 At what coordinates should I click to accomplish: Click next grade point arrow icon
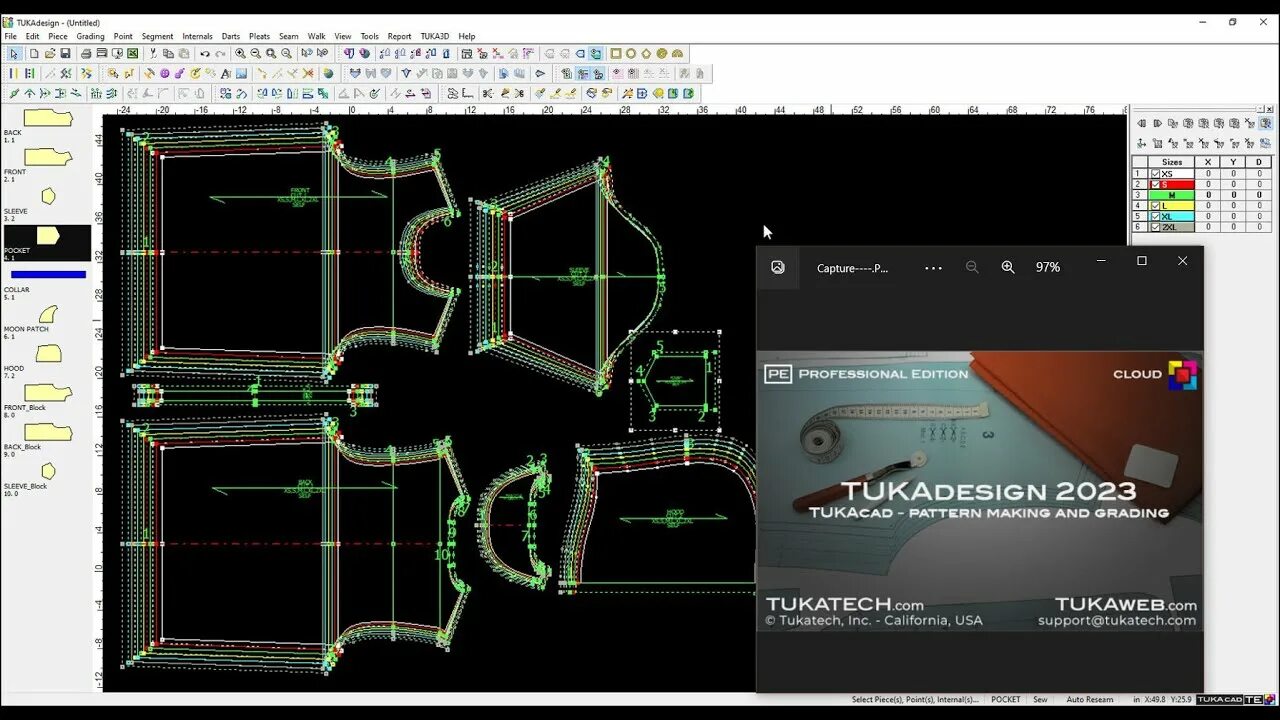tap(1158, 123)
